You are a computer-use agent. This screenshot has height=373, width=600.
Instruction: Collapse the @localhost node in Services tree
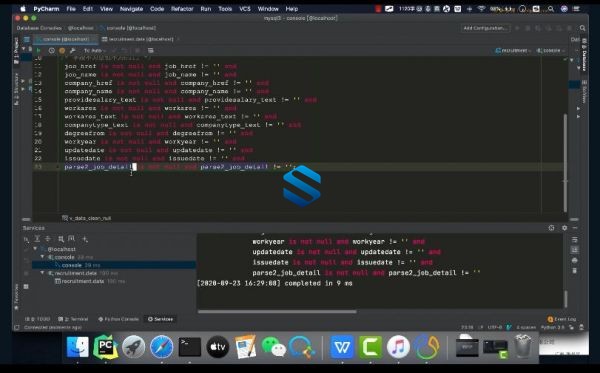click(35, 249)
